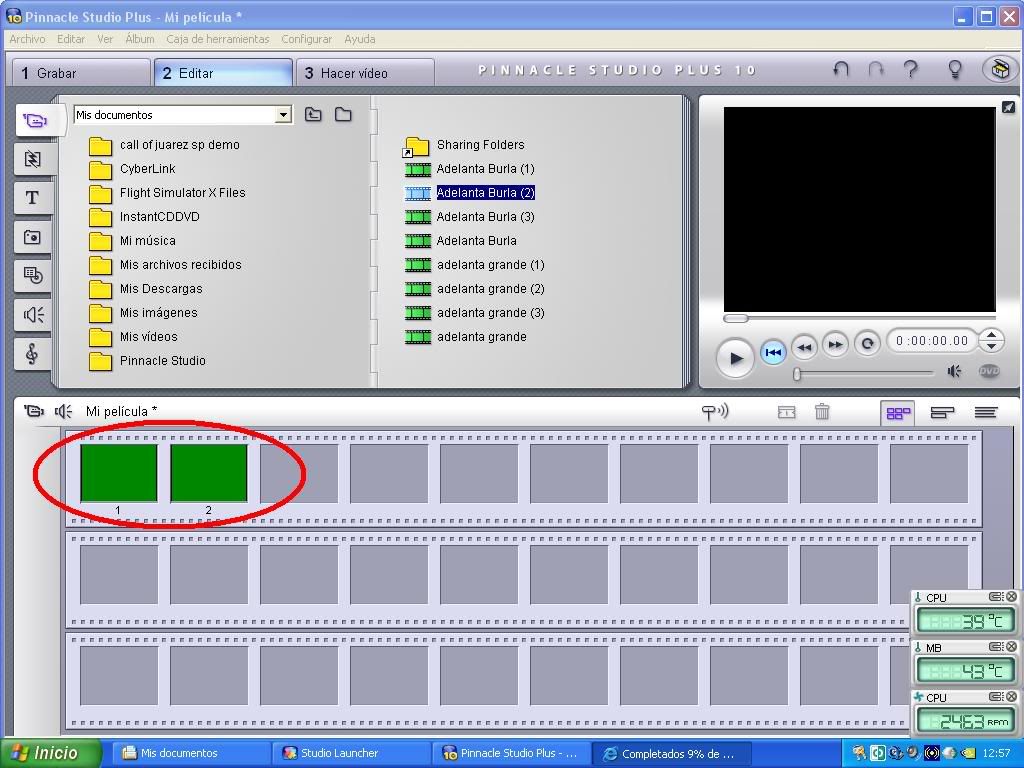The image size is (1024, 768).
Task: Click the premium content box icon
Action: [x=999, y=69]
